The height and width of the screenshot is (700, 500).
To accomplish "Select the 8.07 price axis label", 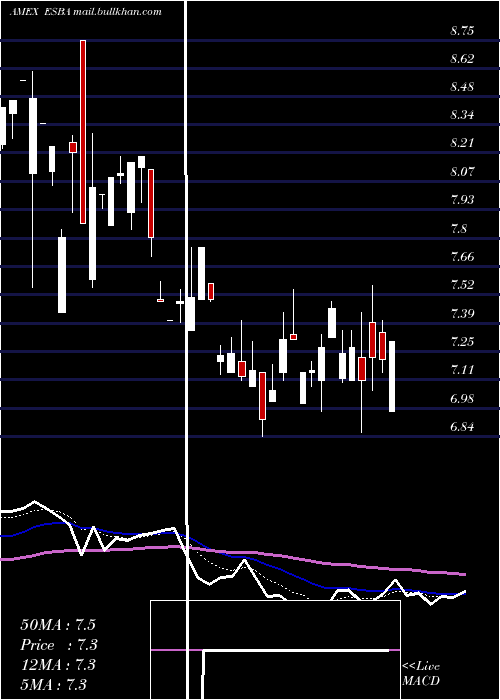I will point(462,171).
